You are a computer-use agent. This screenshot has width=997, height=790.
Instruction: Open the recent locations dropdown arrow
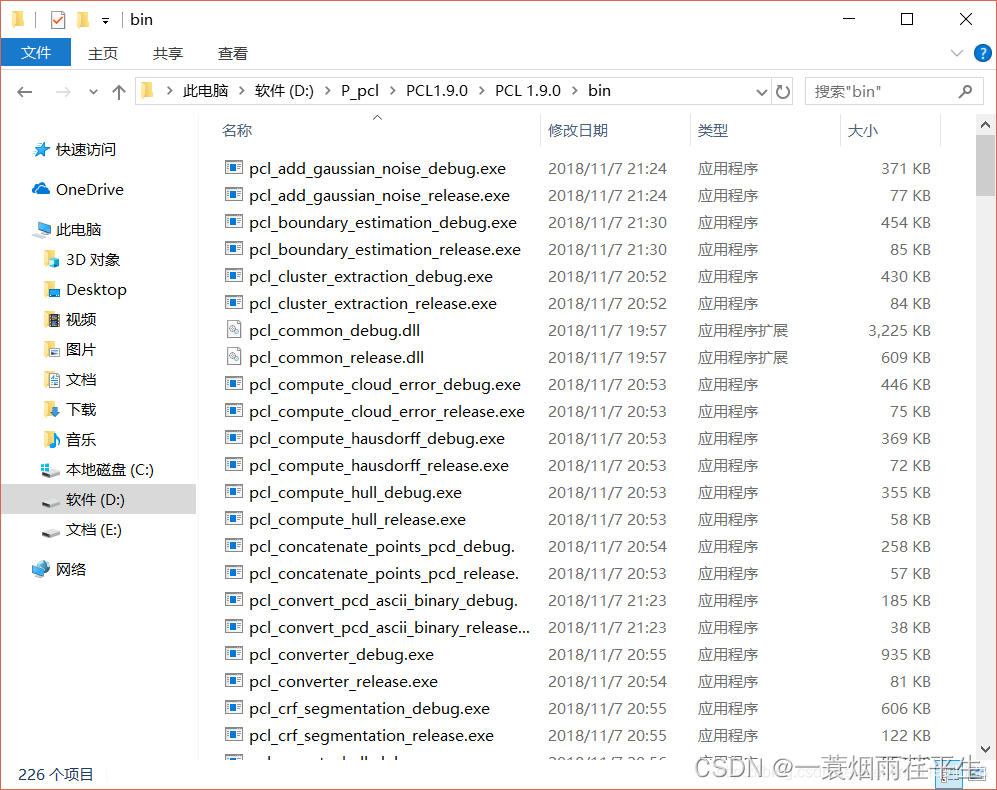(x=93, y=92)
